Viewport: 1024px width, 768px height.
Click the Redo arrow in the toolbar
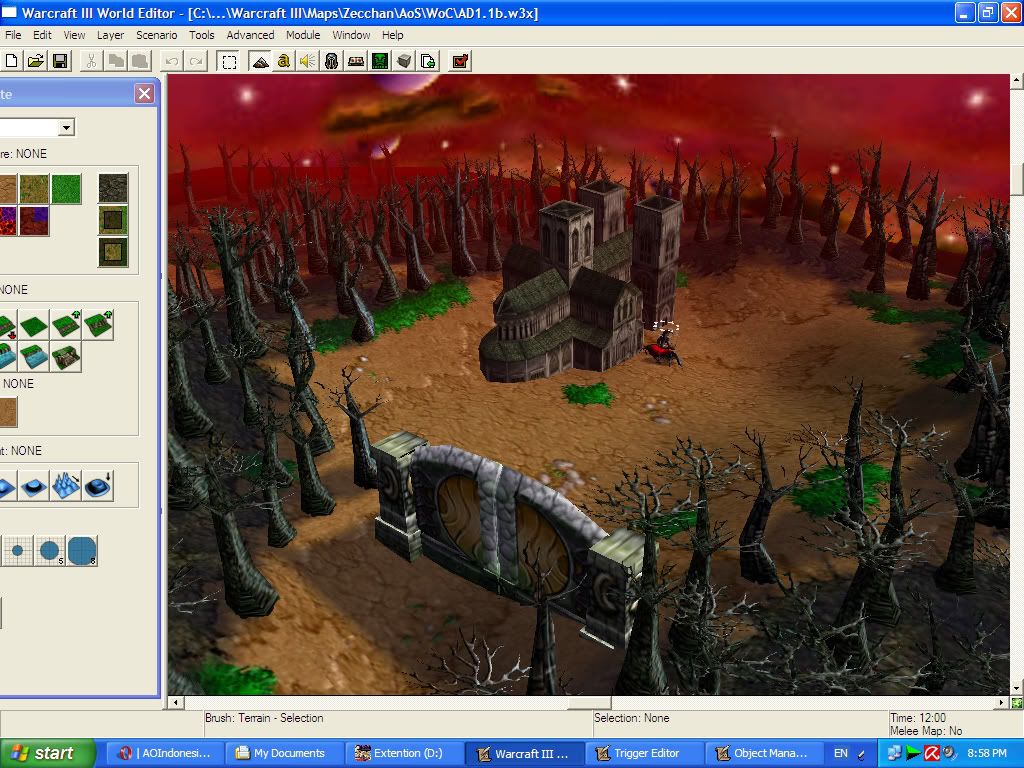pyautogui.click(x=196, y=61)
